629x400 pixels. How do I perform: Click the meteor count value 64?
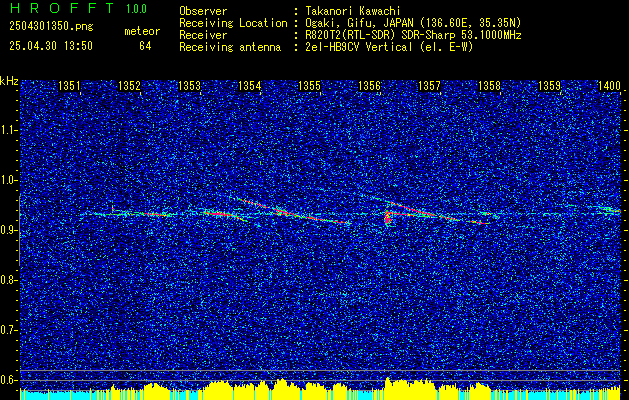[145, 46]
